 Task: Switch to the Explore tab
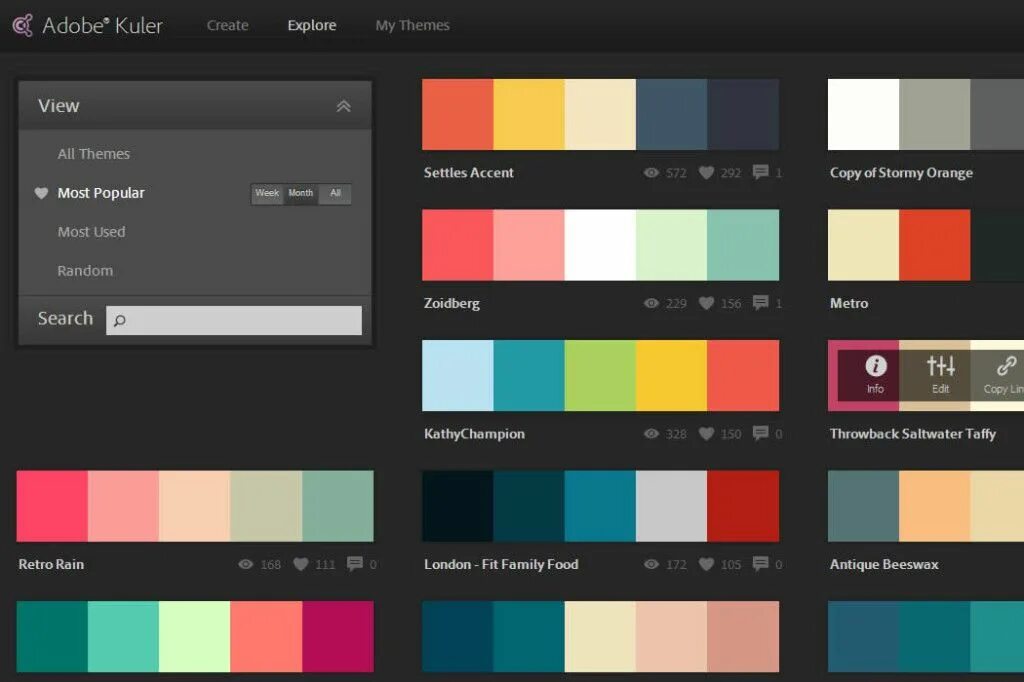[x=312, y=25]
